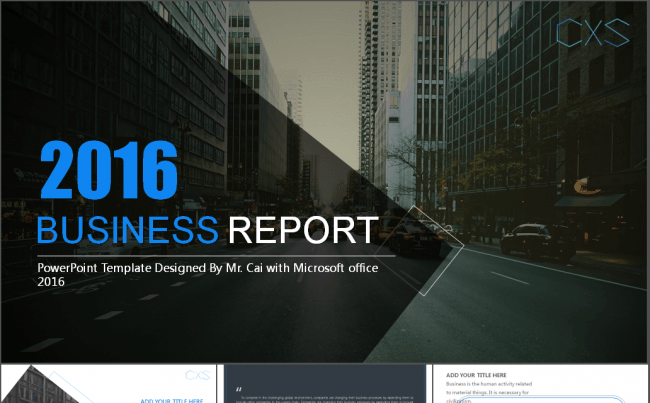Click the text 'Business is the human activity related'

(489, 384)
